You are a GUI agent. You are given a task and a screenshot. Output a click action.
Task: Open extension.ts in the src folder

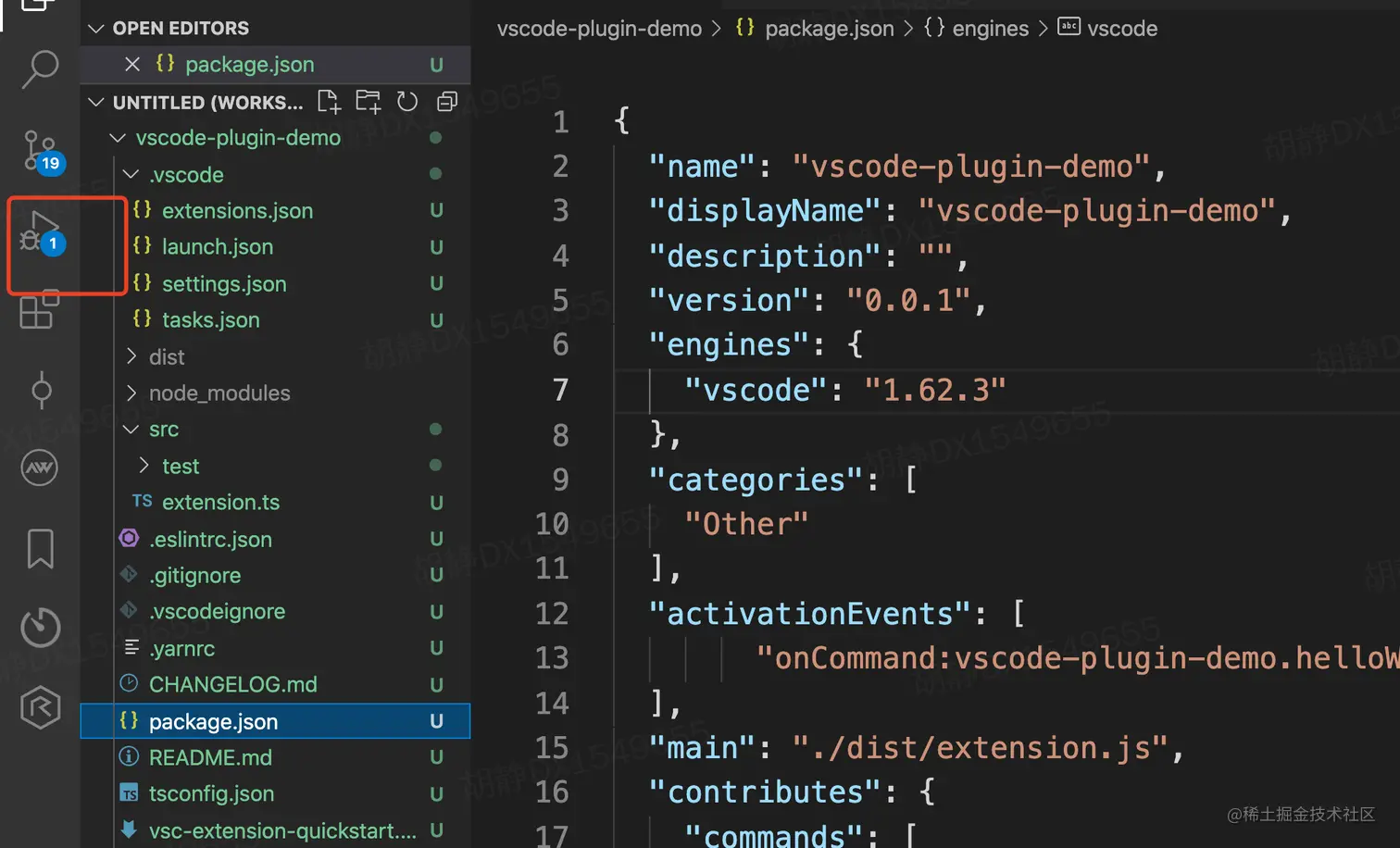(220, 502)
